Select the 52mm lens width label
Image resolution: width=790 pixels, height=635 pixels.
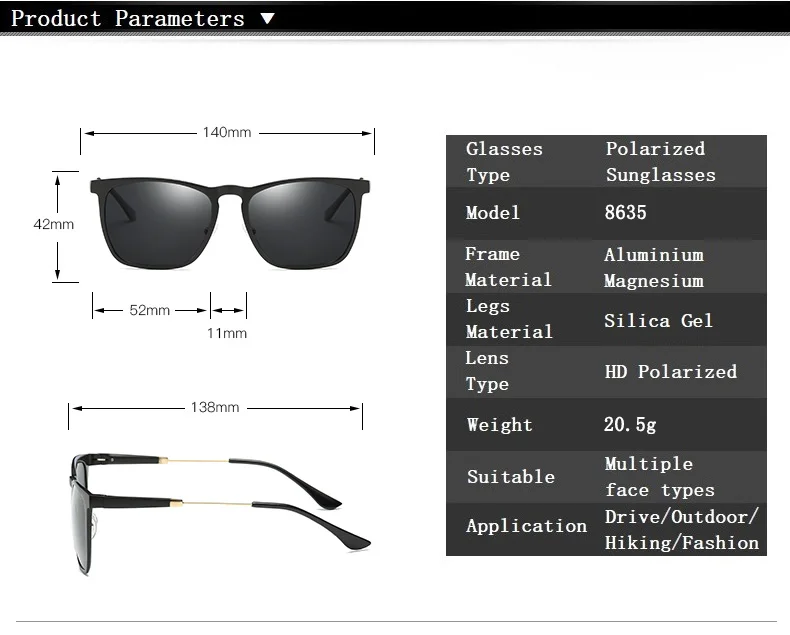point(150,310)
